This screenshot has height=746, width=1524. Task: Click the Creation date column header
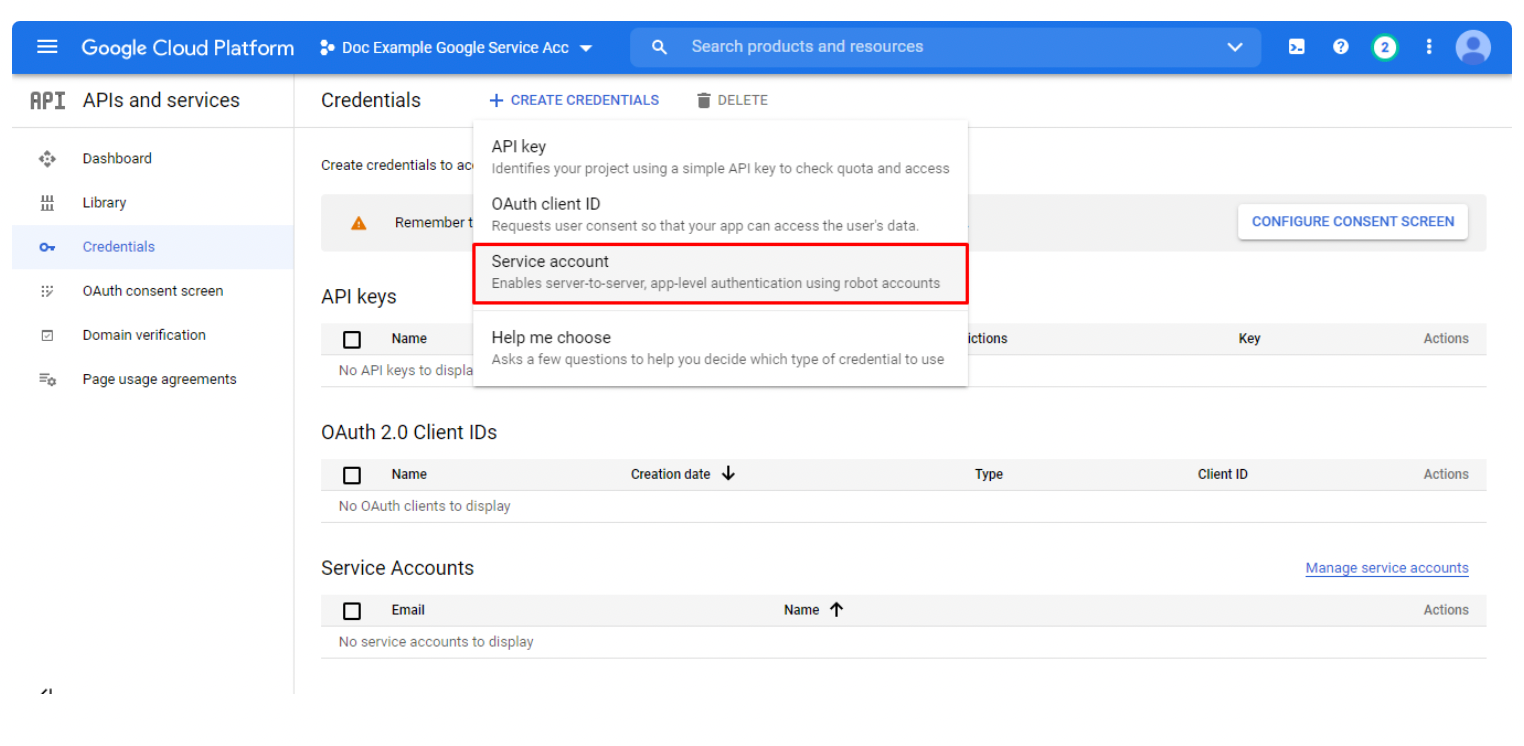tap(670, 475)
